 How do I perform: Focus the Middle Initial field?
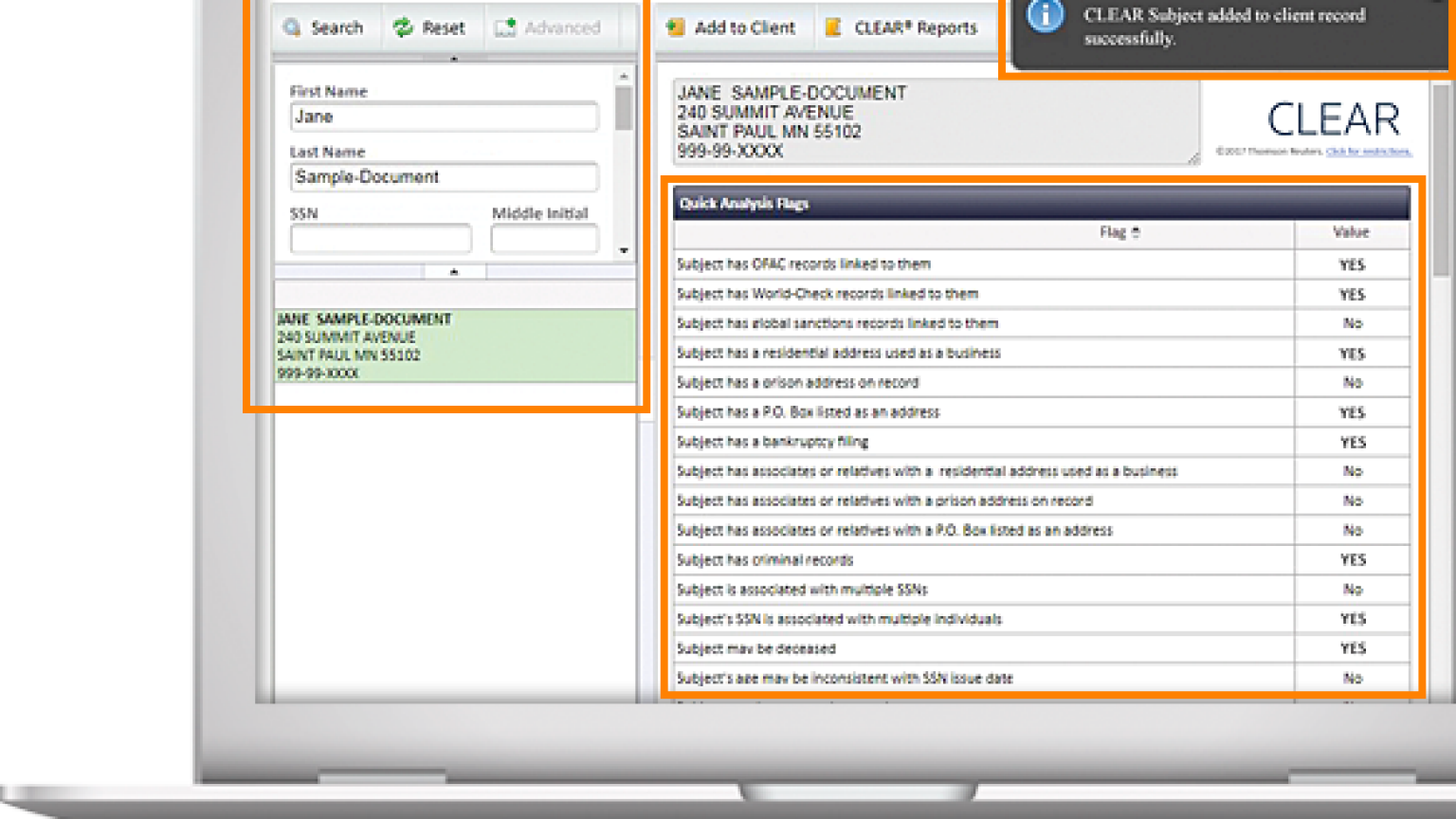544,239
